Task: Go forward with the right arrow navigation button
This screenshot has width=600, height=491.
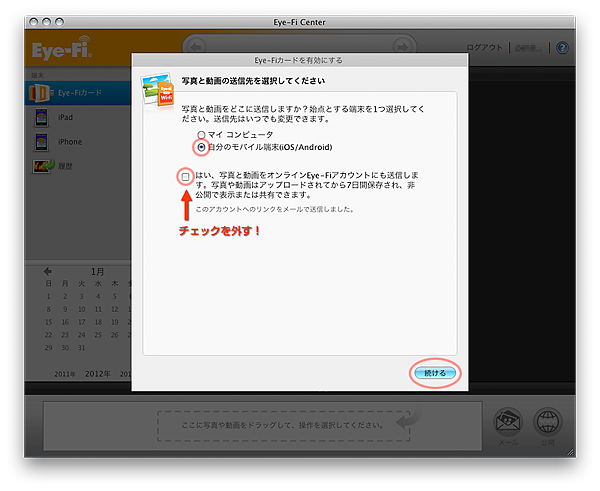Action: (x=401, y=47)
